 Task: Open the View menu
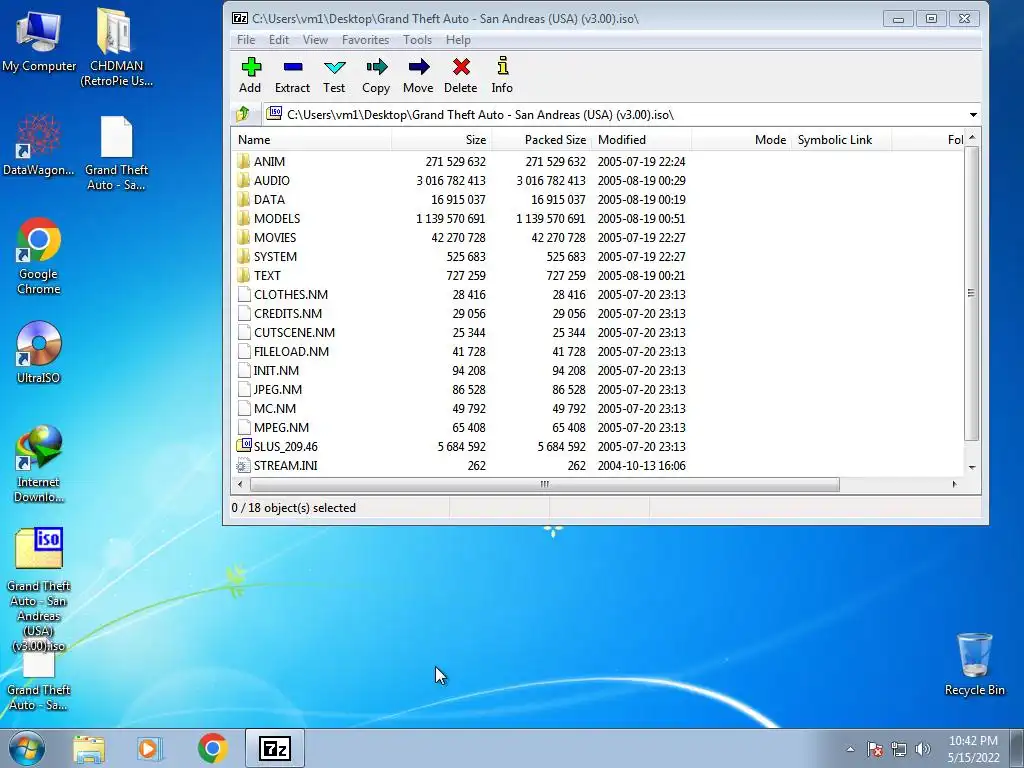(x=315, y=40)
